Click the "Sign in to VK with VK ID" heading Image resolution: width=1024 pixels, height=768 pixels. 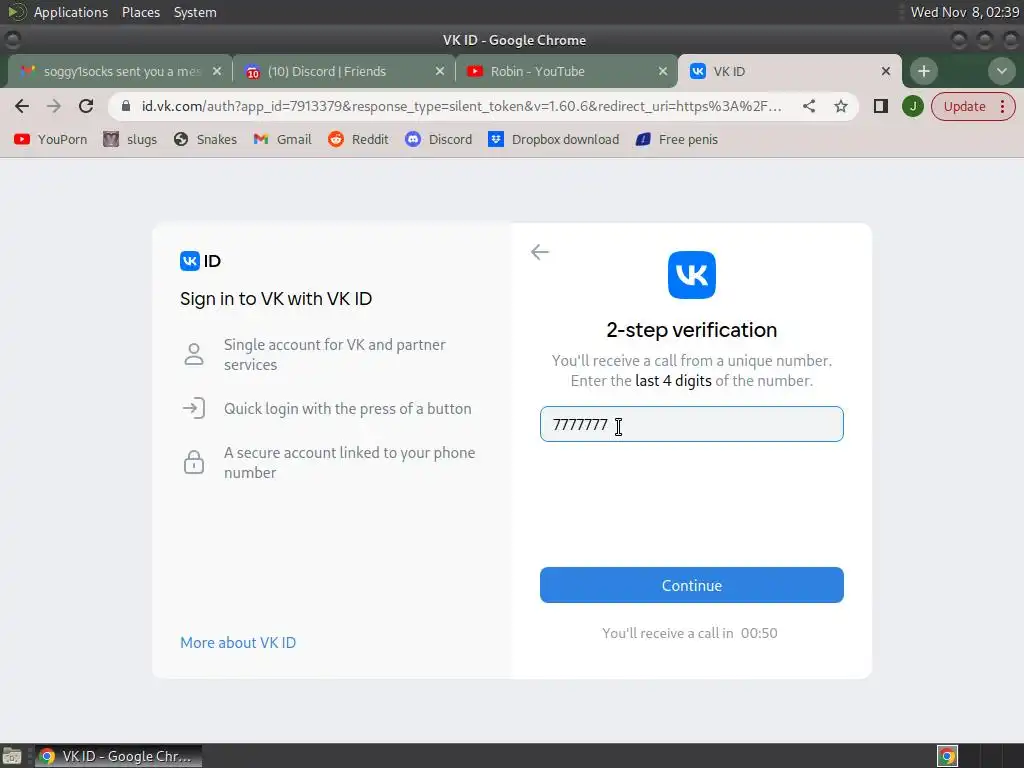(x=276, y=298)
